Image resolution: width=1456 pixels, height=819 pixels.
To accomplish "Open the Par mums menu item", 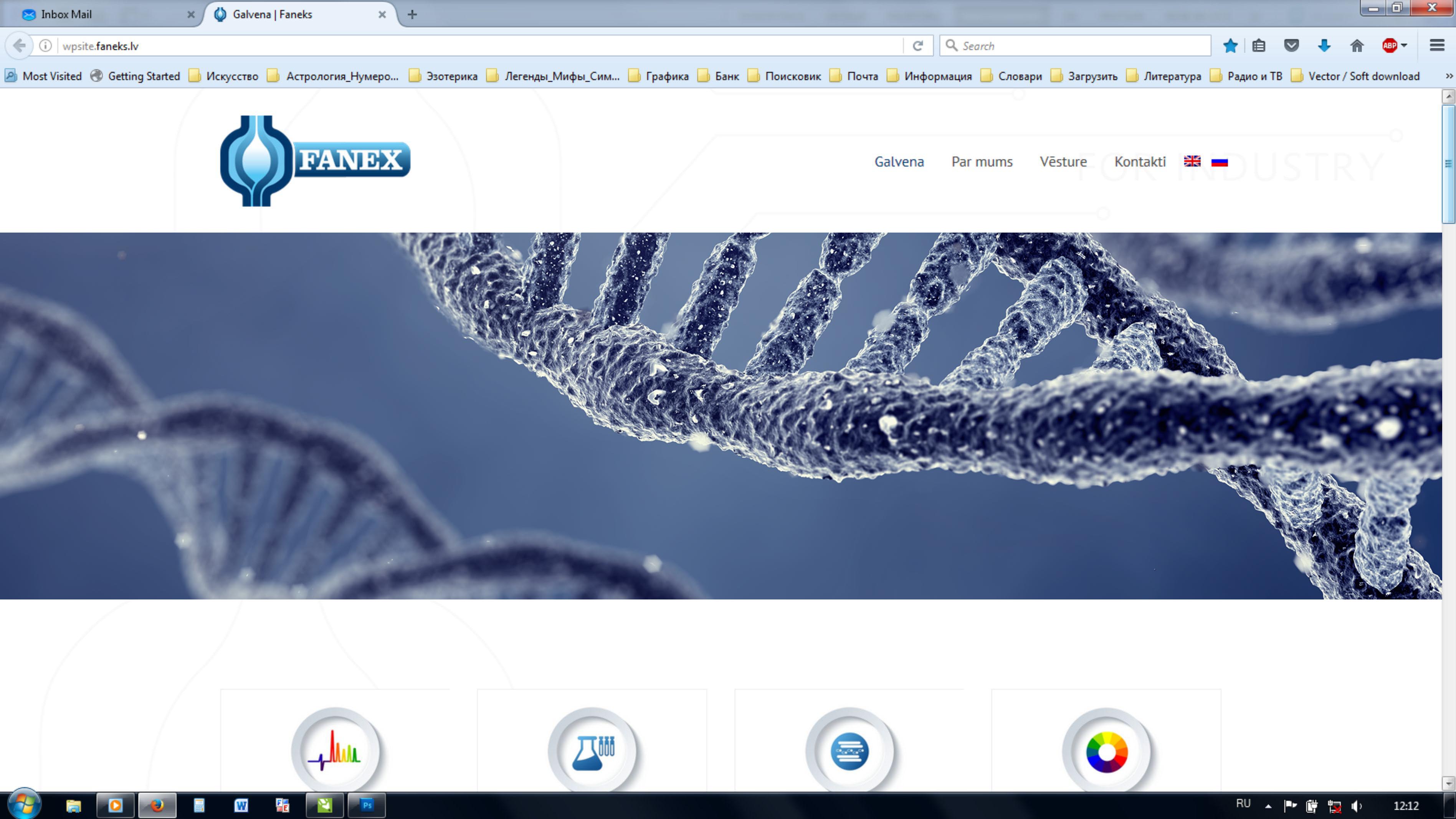I will pyautogui.click(x=982, y=162).
